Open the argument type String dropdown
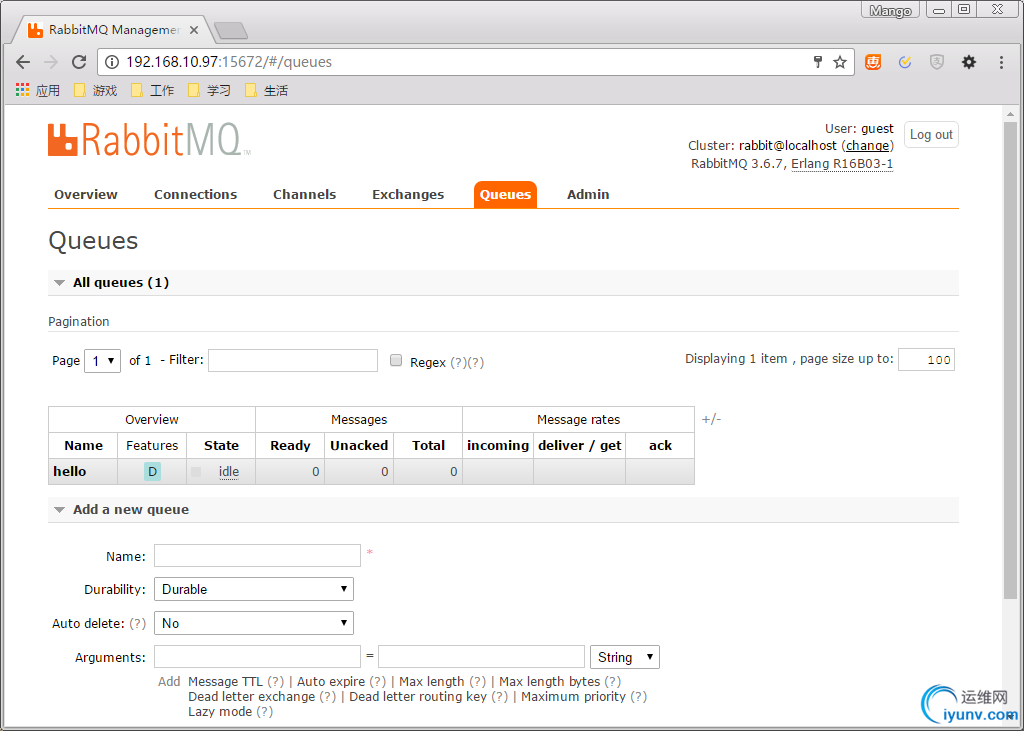This screenshot has width=1024, height=731. click(x=625, y=657)
